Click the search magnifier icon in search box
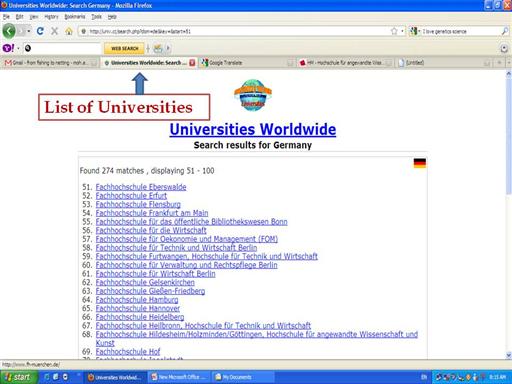The image size is (512, 384). pos(505,31)
